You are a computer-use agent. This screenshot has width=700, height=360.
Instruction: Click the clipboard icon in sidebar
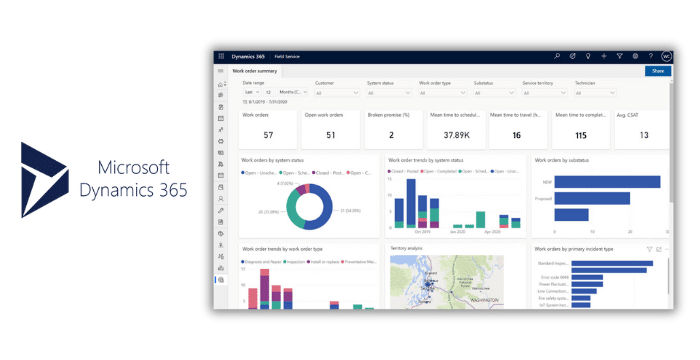(x=221, y=107)
